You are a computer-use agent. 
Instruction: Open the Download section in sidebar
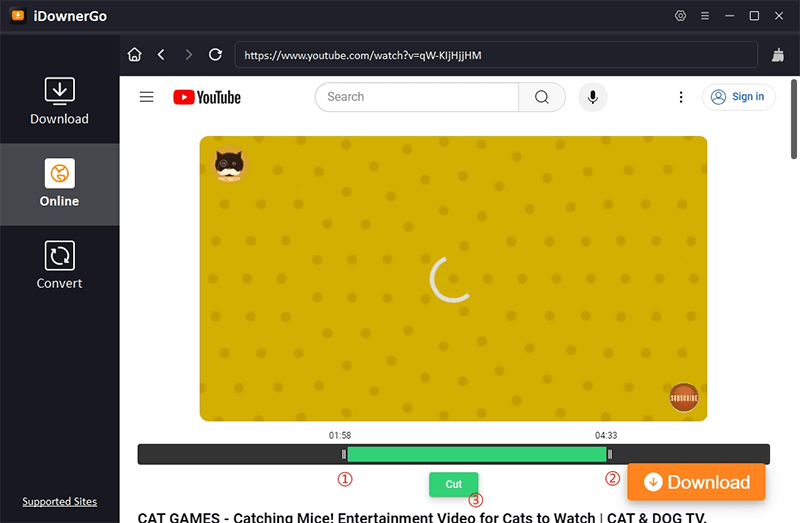point(59,102)
